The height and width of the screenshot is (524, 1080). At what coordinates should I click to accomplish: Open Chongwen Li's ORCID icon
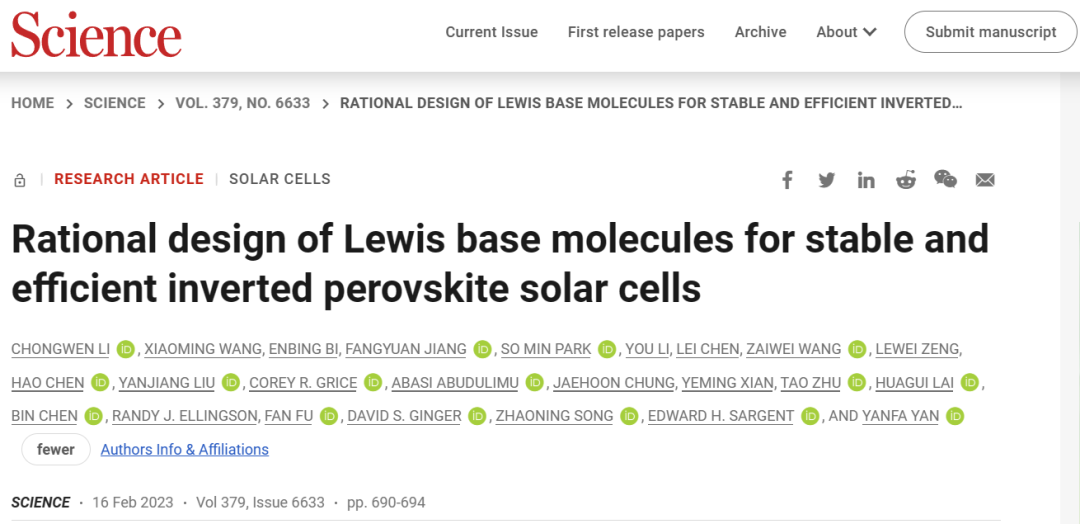point(125,349)
